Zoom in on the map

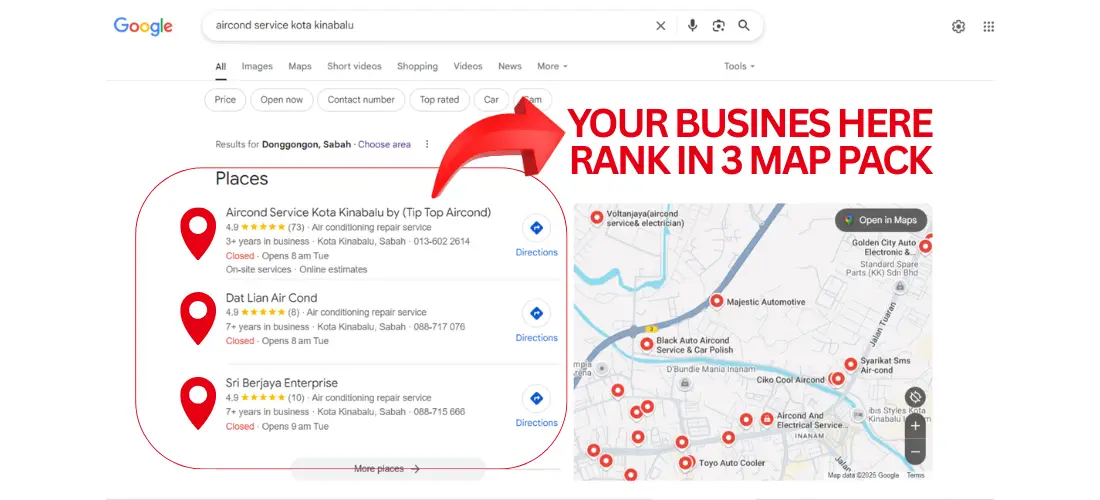915,426
